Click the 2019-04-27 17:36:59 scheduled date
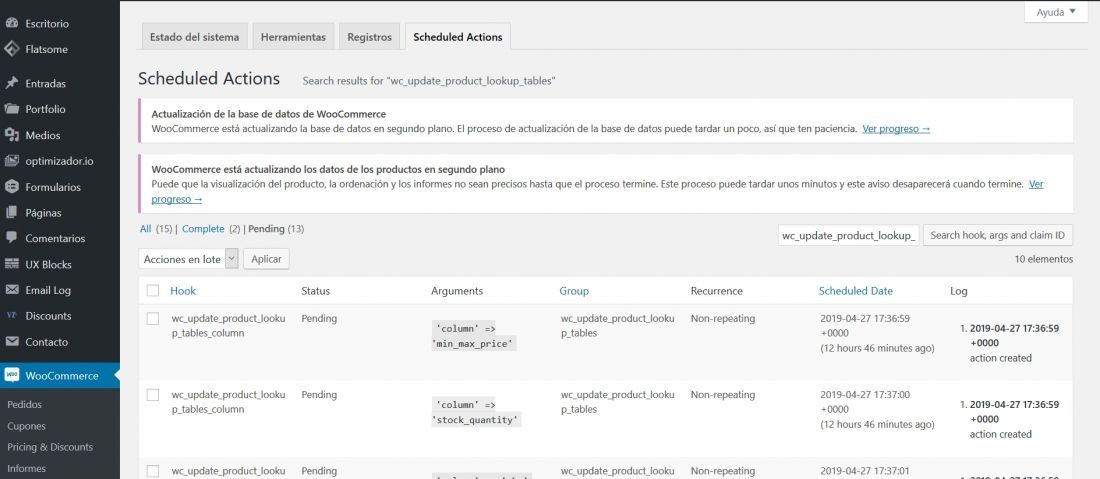1100x479 pixels. pyautogui.click(x=865, y=318)
